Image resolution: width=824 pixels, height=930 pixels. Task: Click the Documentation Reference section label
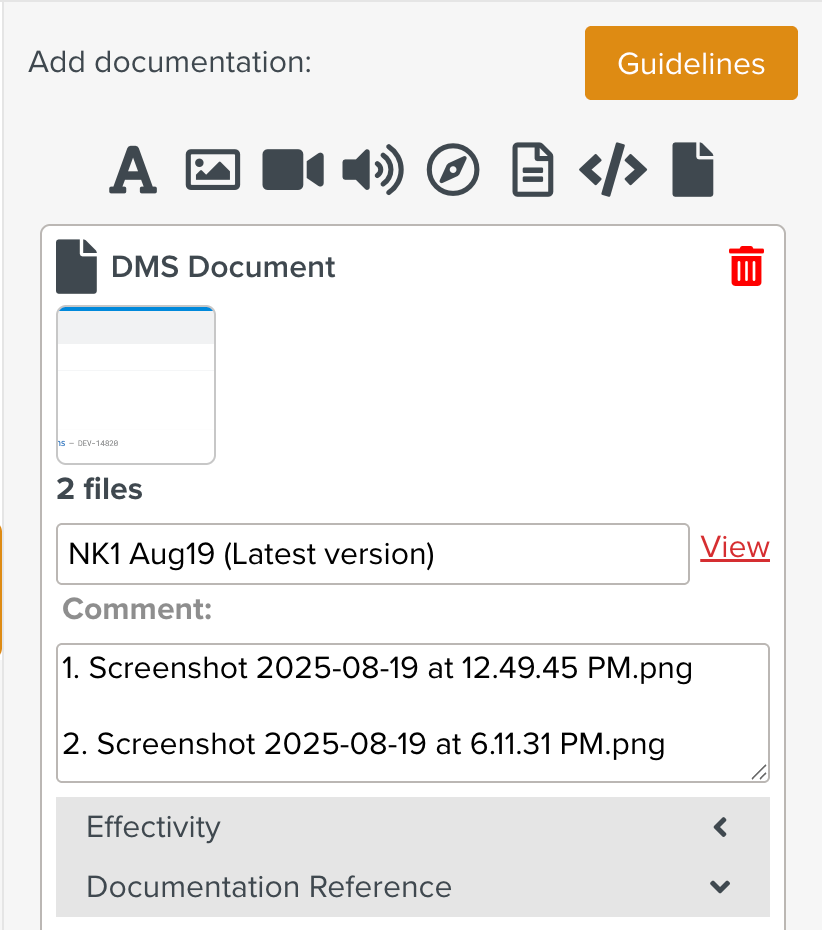coord(269,887)
